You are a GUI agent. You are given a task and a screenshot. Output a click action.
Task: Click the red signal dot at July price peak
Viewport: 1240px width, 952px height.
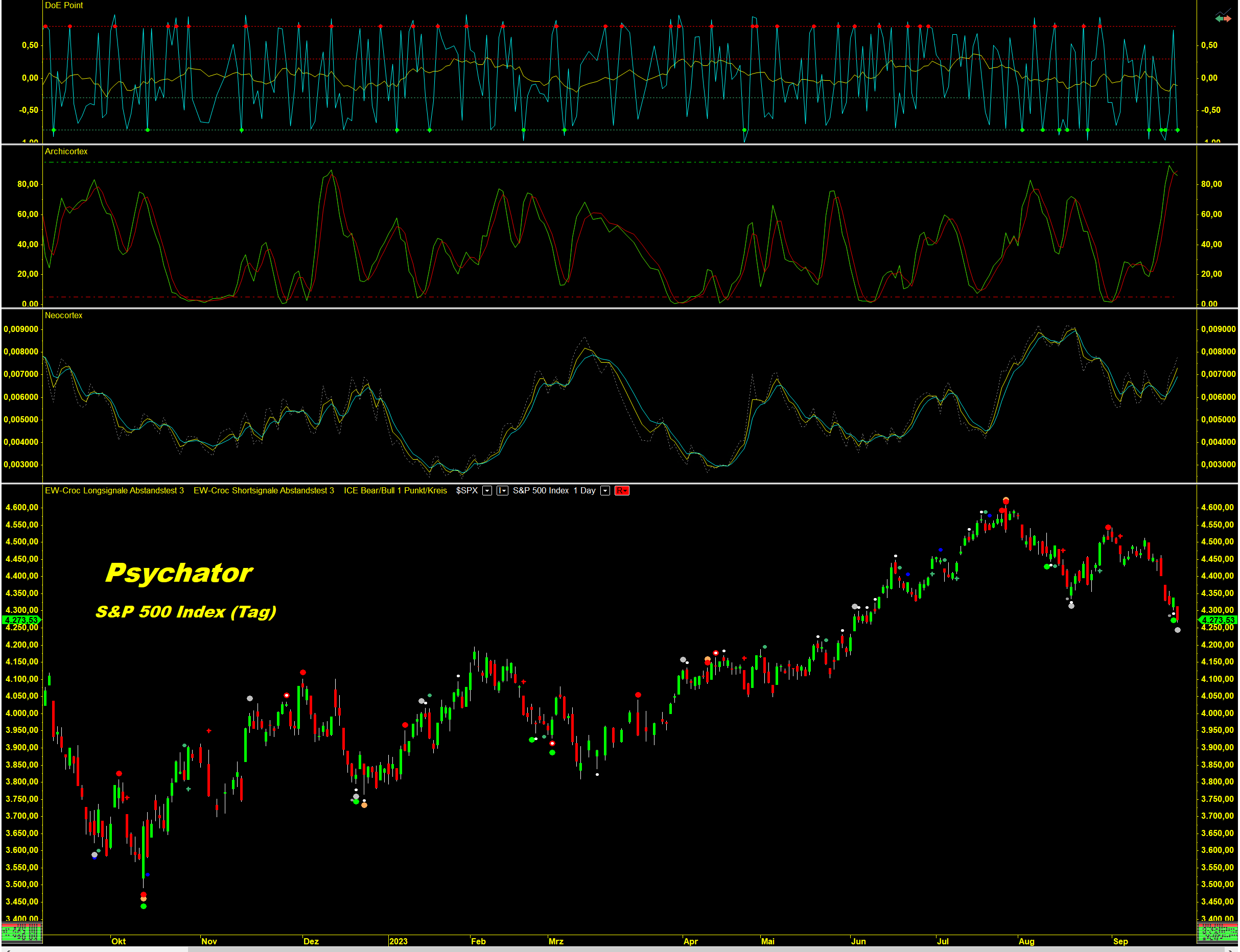pyautogui.click(x=1006, y=501)
